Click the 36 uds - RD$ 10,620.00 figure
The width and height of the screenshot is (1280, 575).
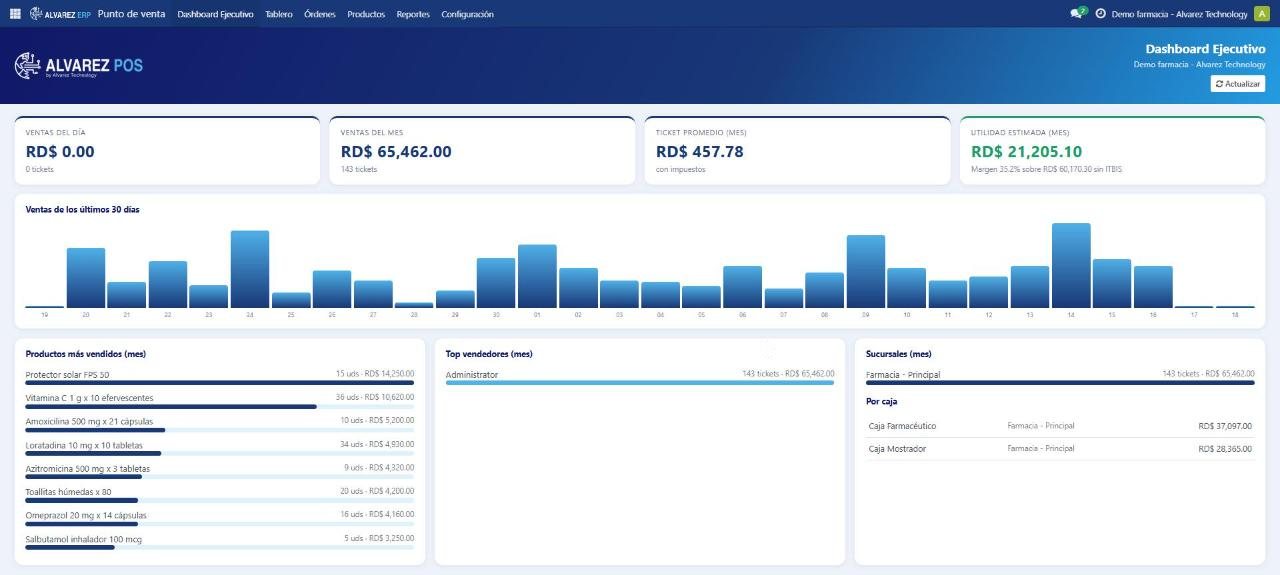point(375,398)
